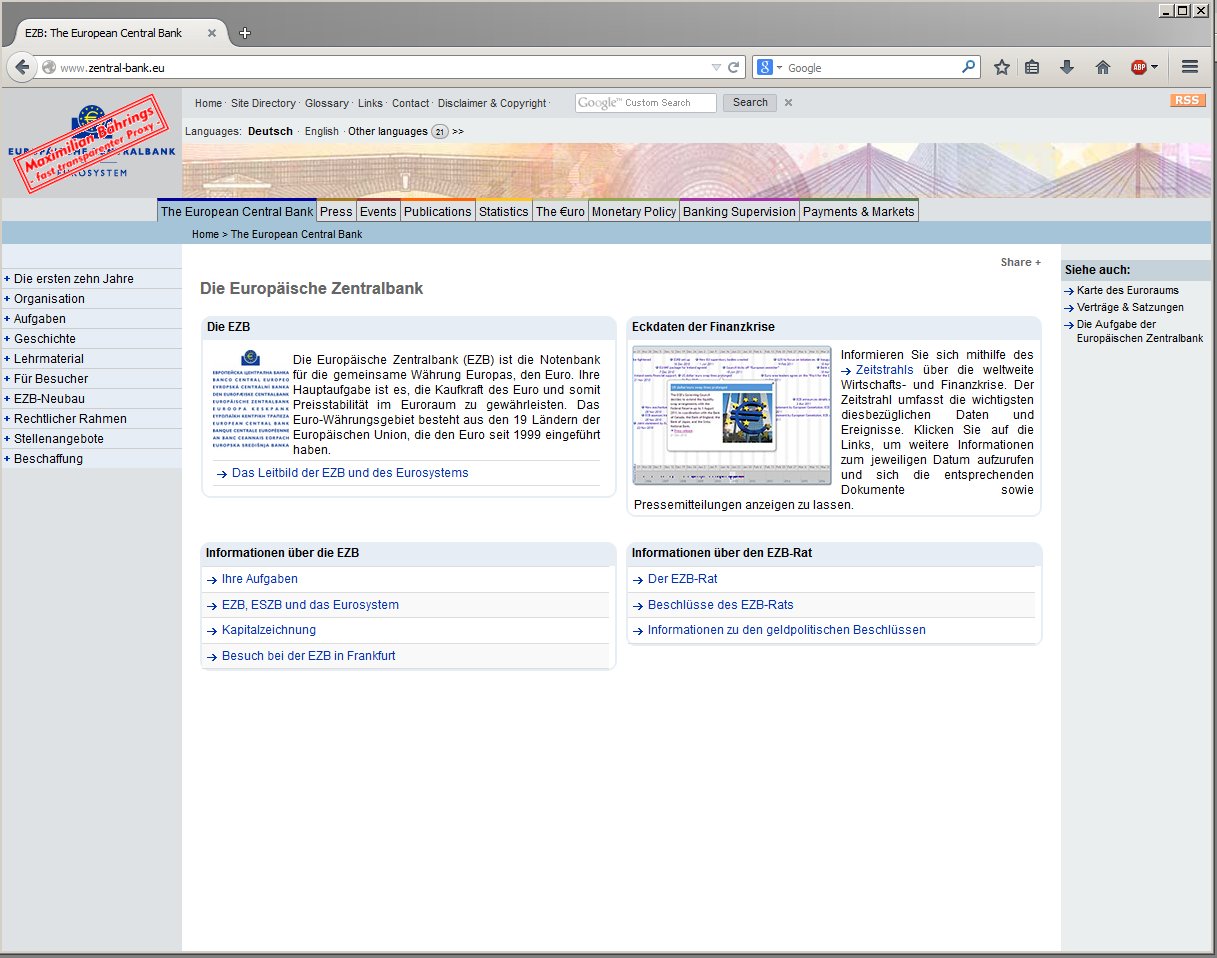Expand Other languages list
This screenshot has height=958, width=1217.
(x=457, y=131)
